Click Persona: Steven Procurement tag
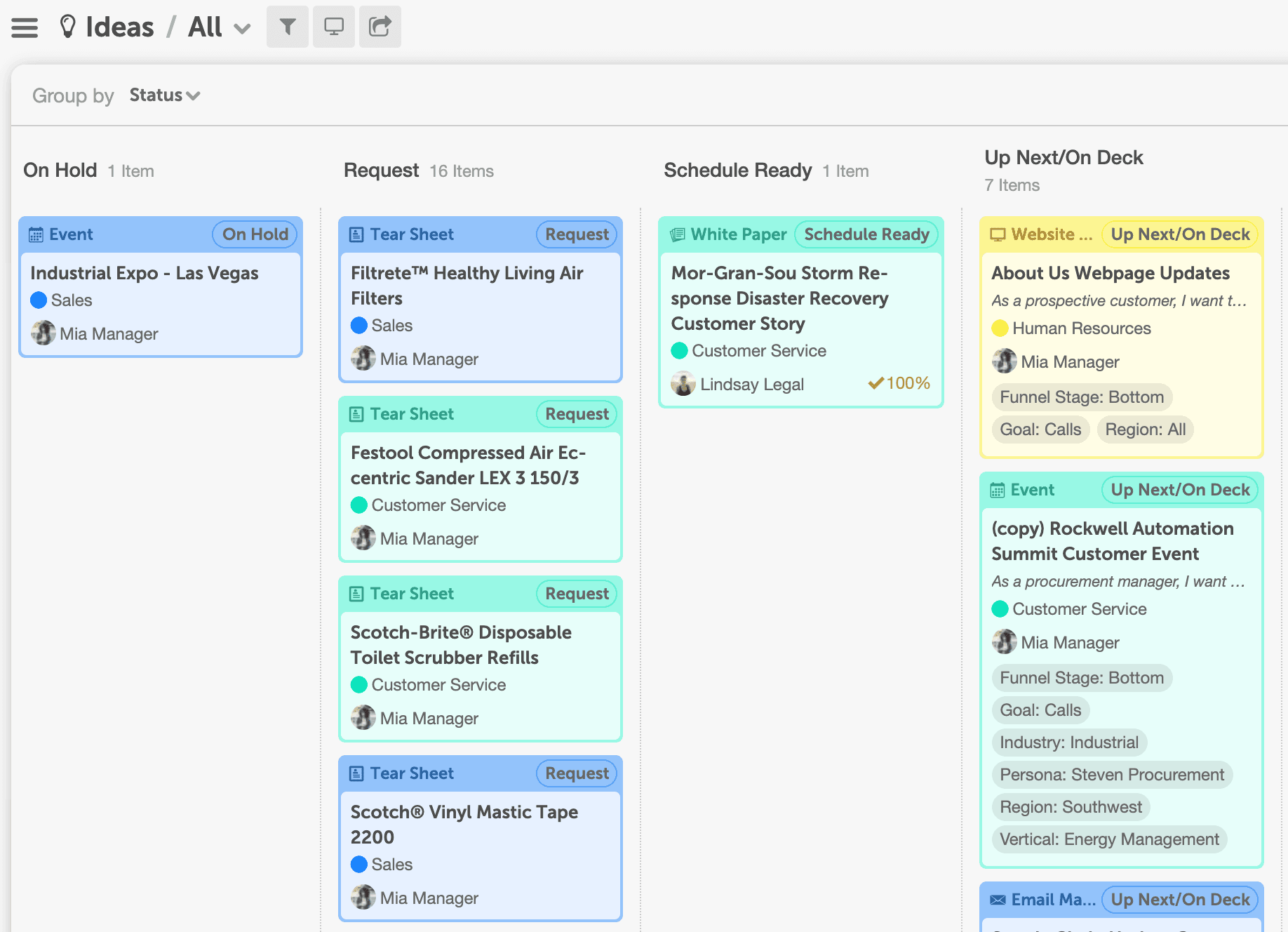The image size is (1288, 932). coord(1112,775)
